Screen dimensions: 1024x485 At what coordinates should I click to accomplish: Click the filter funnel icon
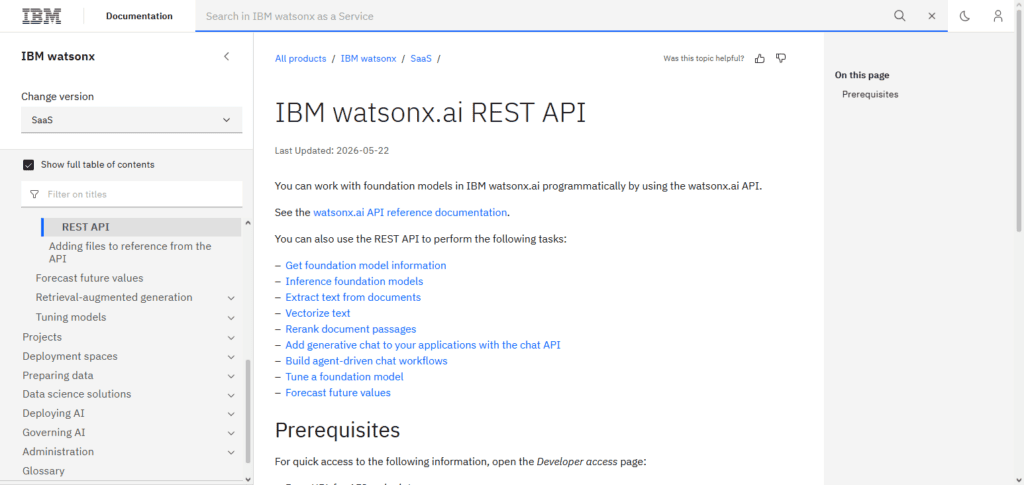[35, 195]
